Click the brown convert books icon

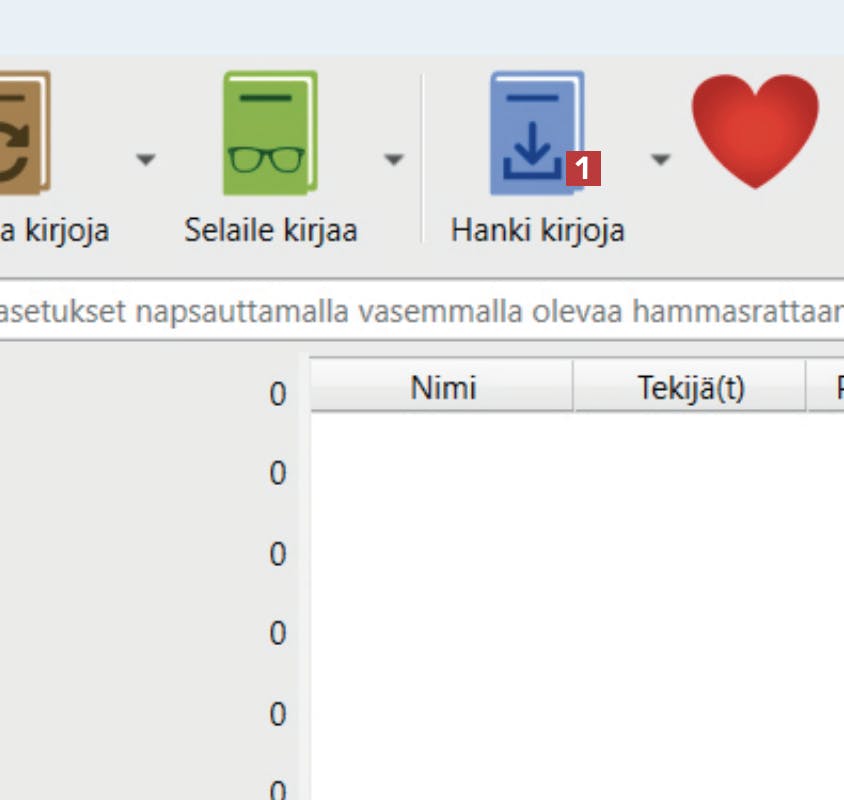point(24,132)
